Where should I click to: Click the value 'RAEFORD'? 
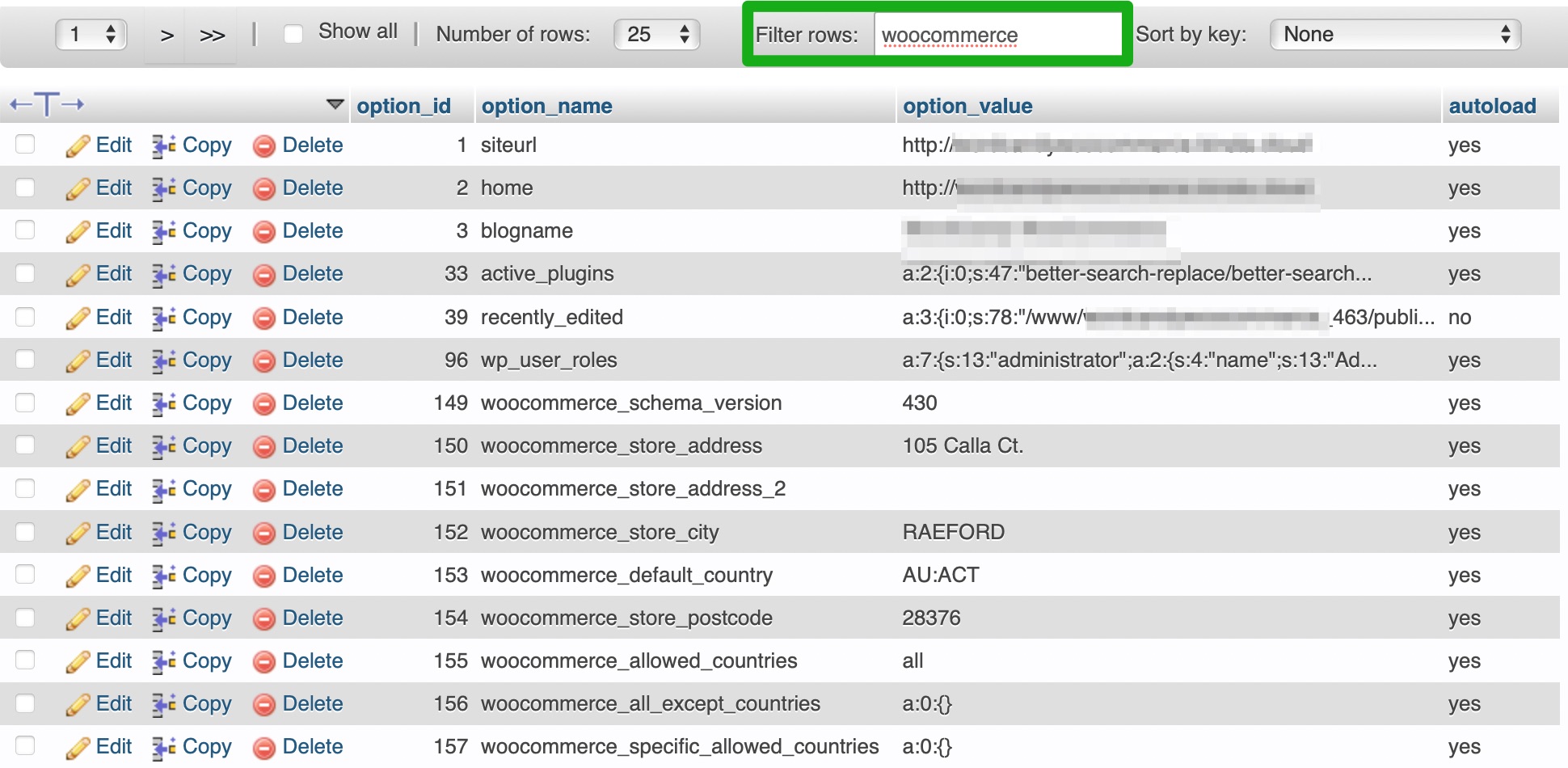coord(954,532)
